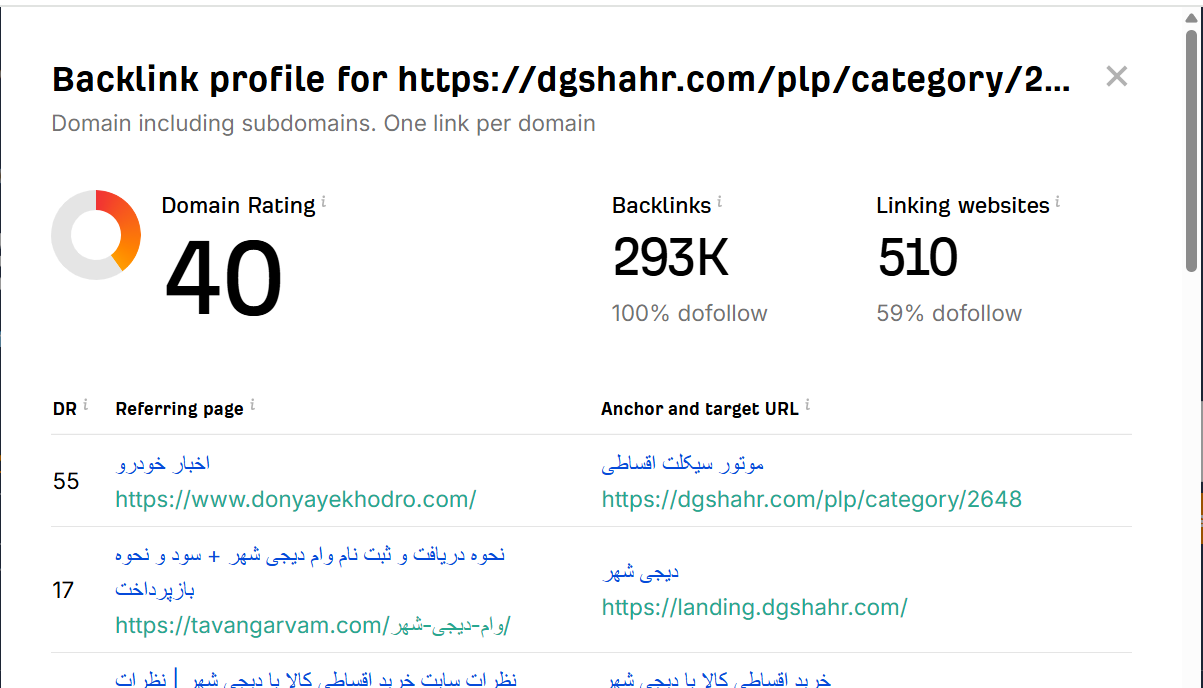This screenshot has height=688, width=1203.
Task: Click the info icon next to Backlinks
Action: (720, 202)
